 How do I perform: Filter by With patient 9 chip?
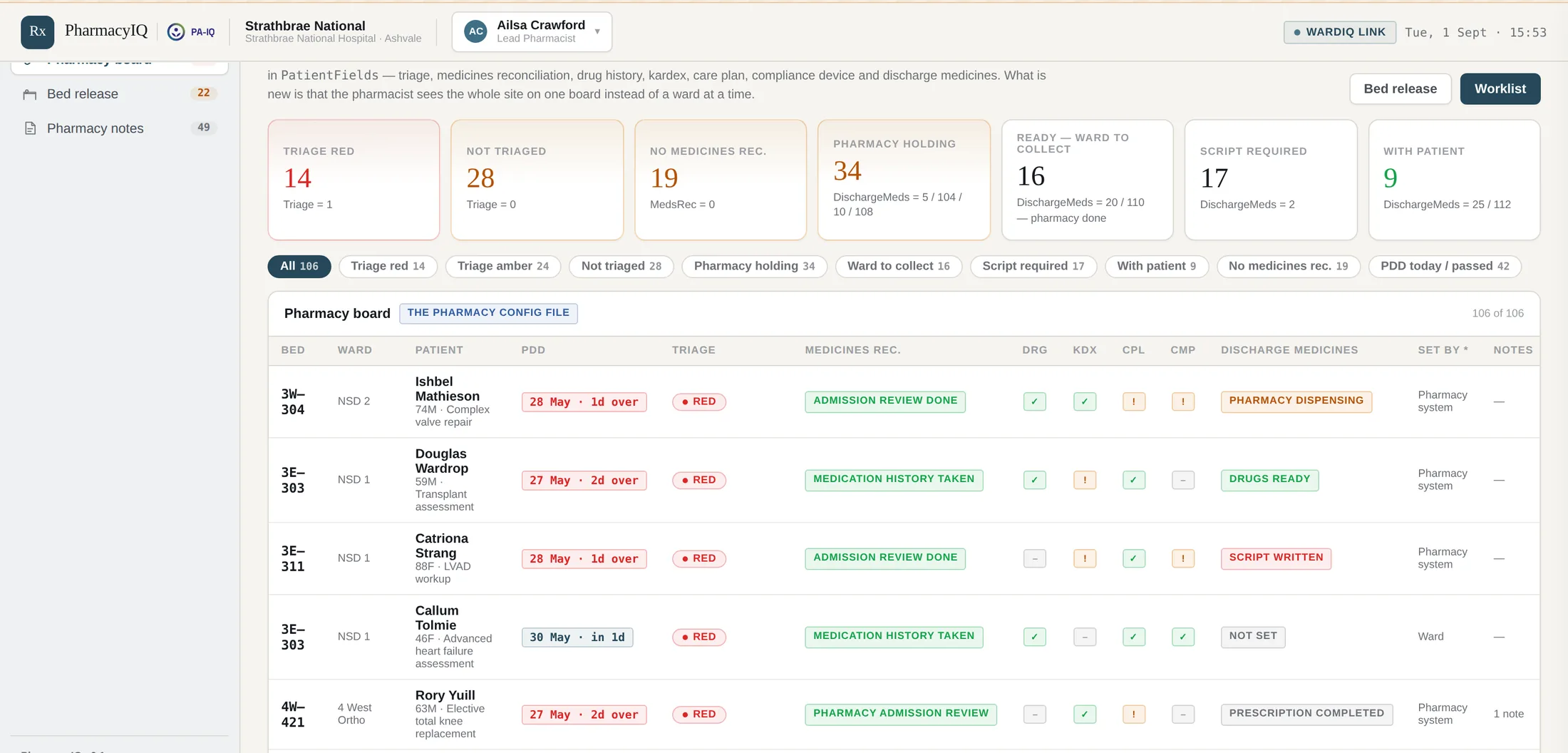tap(1156, 266)
